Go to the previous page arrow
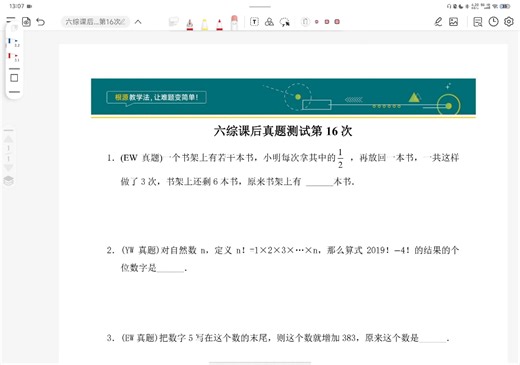 (8, 139)
